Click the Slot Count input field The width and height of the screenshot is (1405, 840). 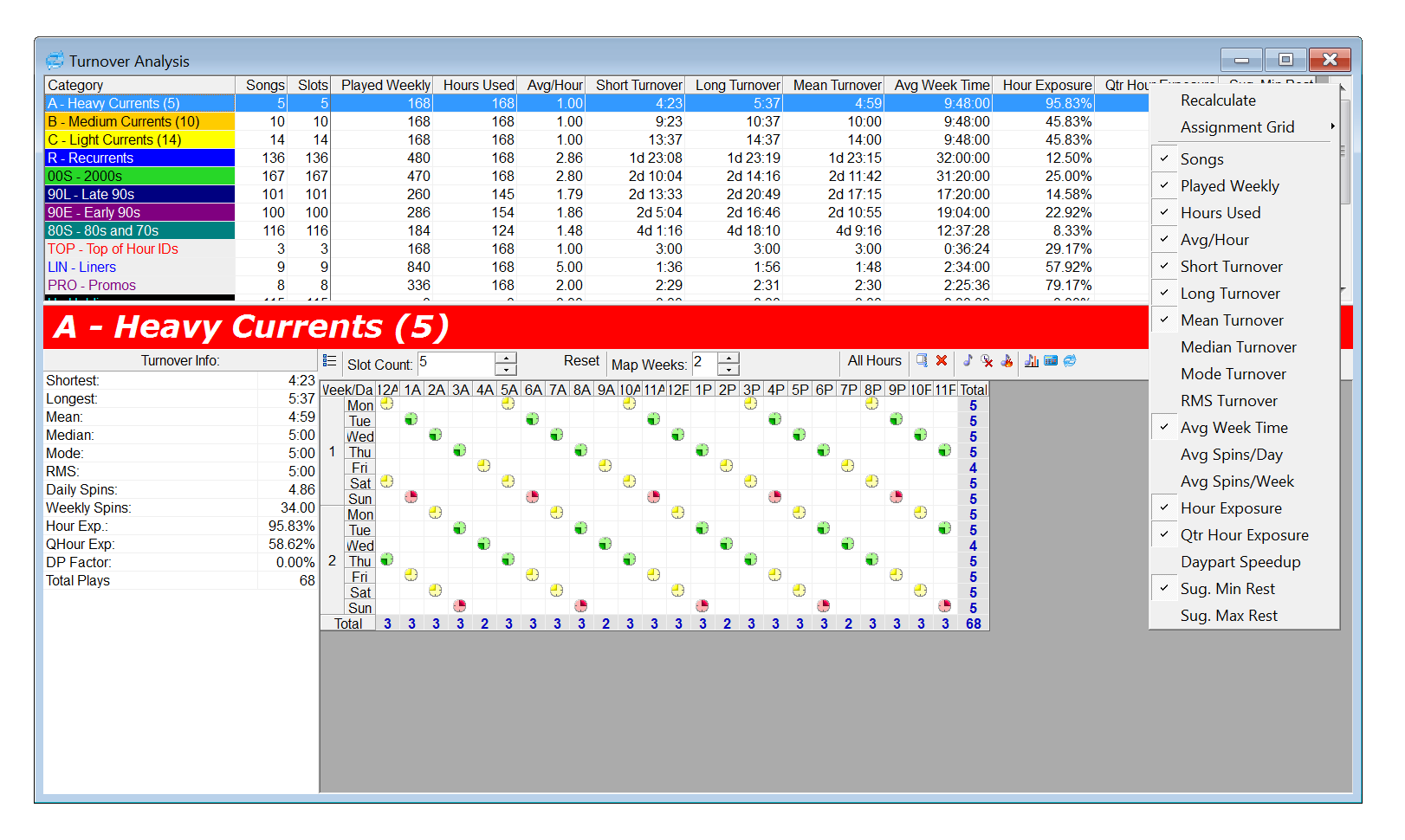point(456,363)
